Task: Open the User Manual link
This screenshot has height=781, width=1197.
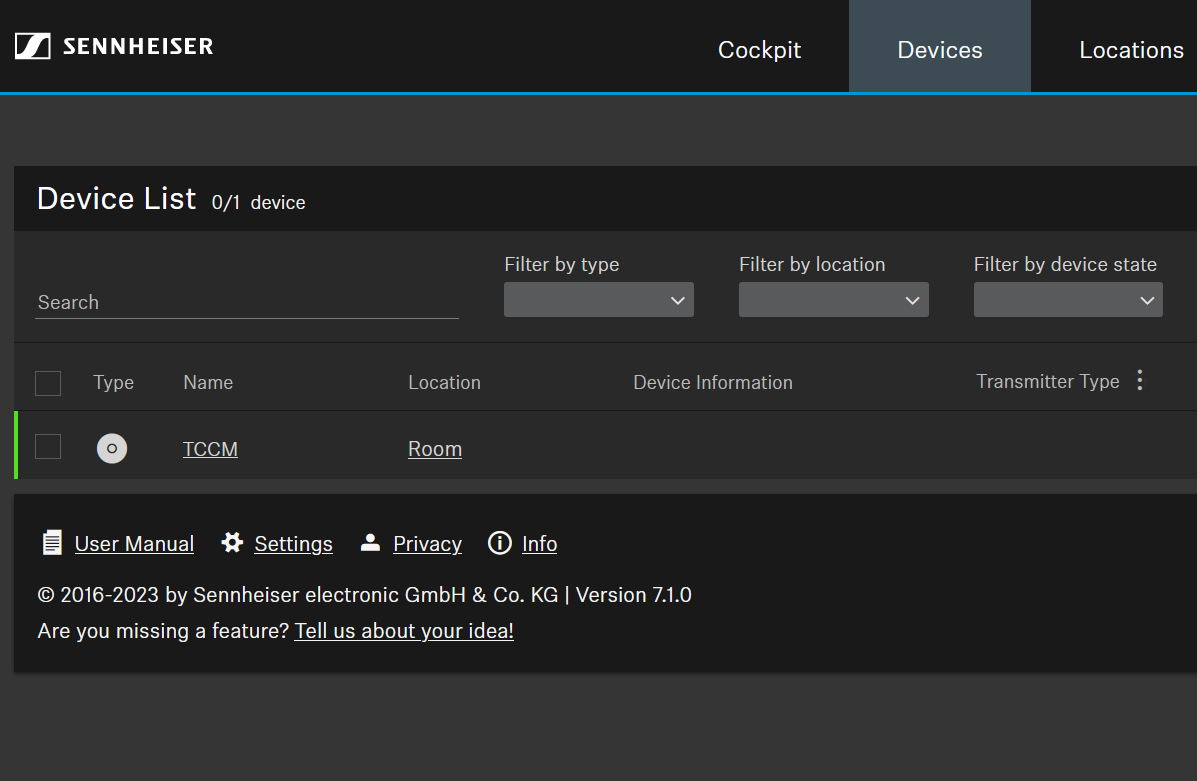Action: pos(134,544)
